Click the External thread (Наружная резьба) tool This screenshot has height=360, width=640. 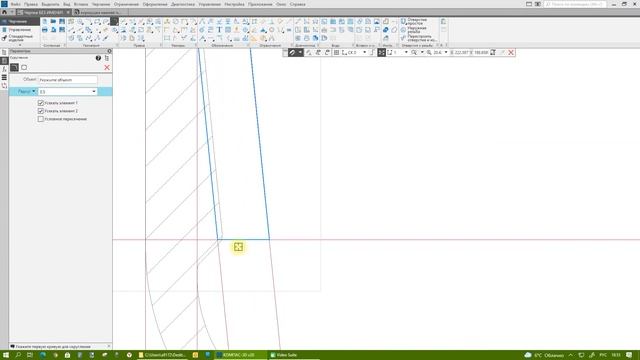[414, 30]
